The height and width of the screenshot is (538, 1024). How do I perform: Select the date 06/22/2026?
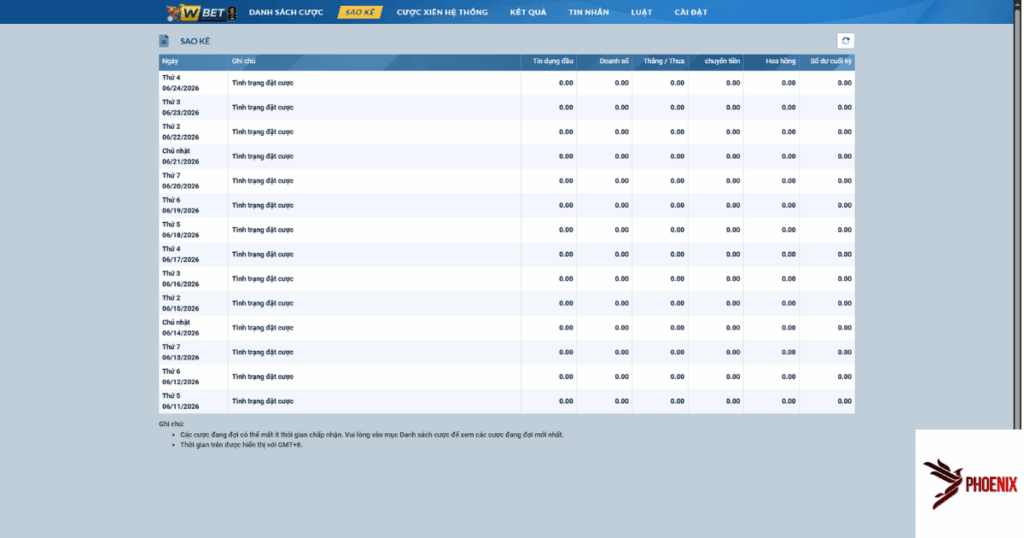pyautogui.click(x=181, y=137)
